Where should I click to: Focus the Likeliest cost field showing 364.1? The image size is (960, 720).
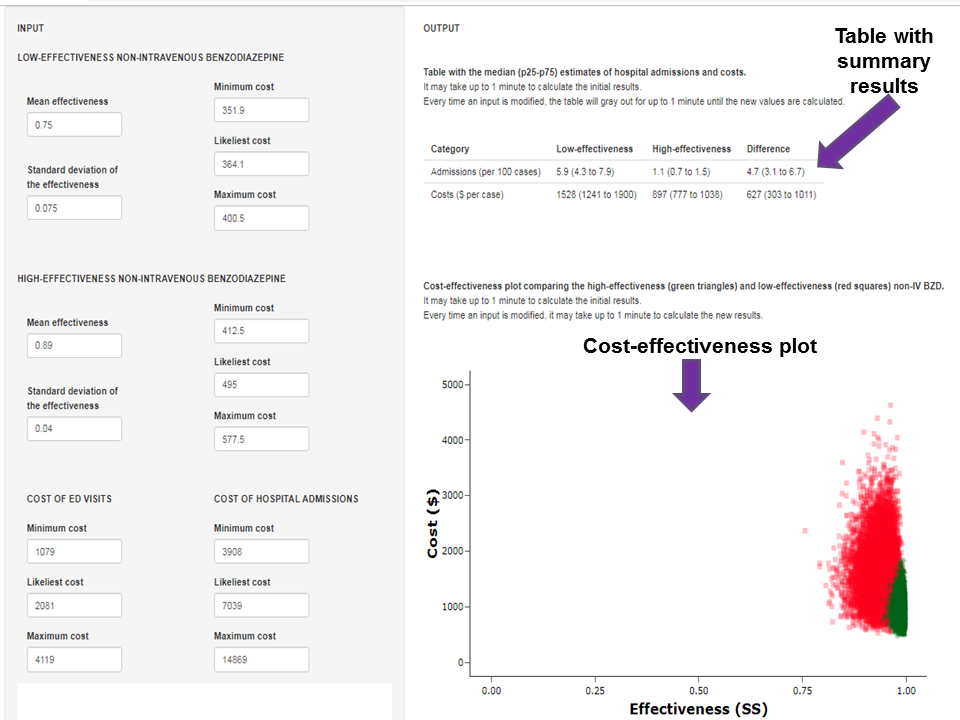point(261,164)
